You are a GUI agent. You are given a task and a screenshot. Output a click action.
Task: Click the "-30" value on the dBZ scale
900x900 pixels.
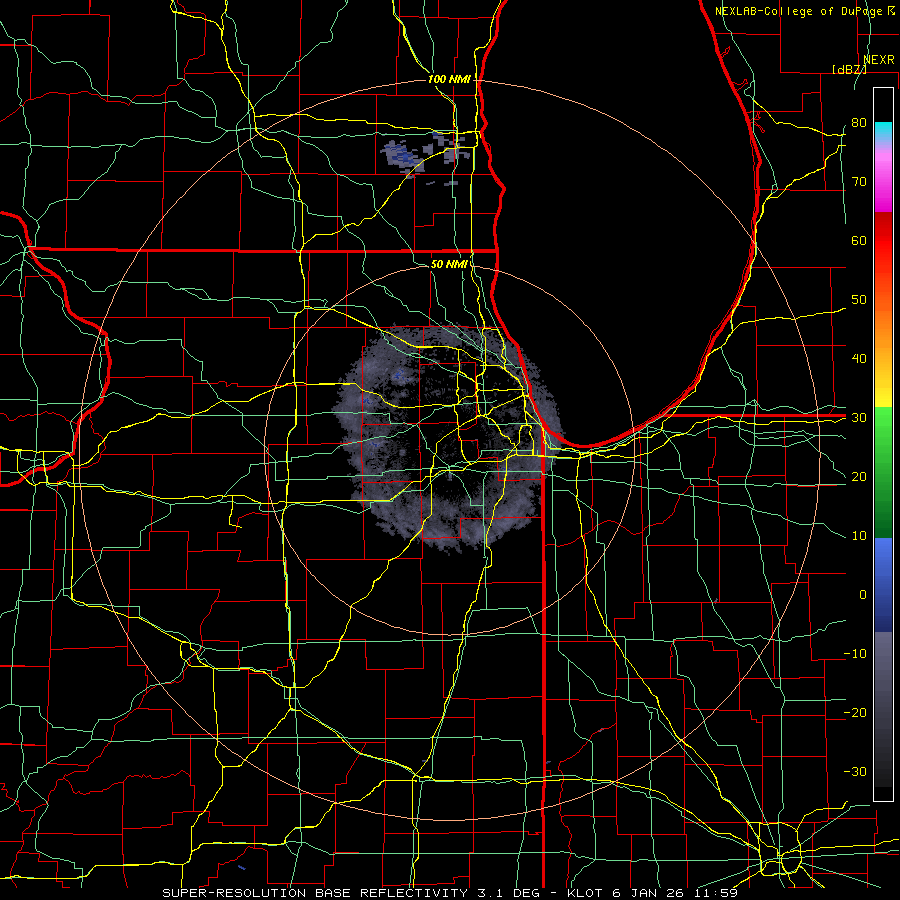click(855, 771)
